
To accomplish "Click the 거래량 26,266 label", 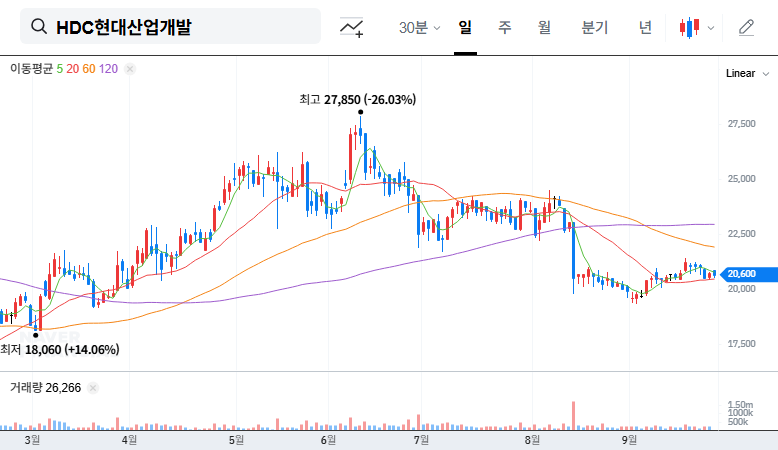I will [45, 388].
